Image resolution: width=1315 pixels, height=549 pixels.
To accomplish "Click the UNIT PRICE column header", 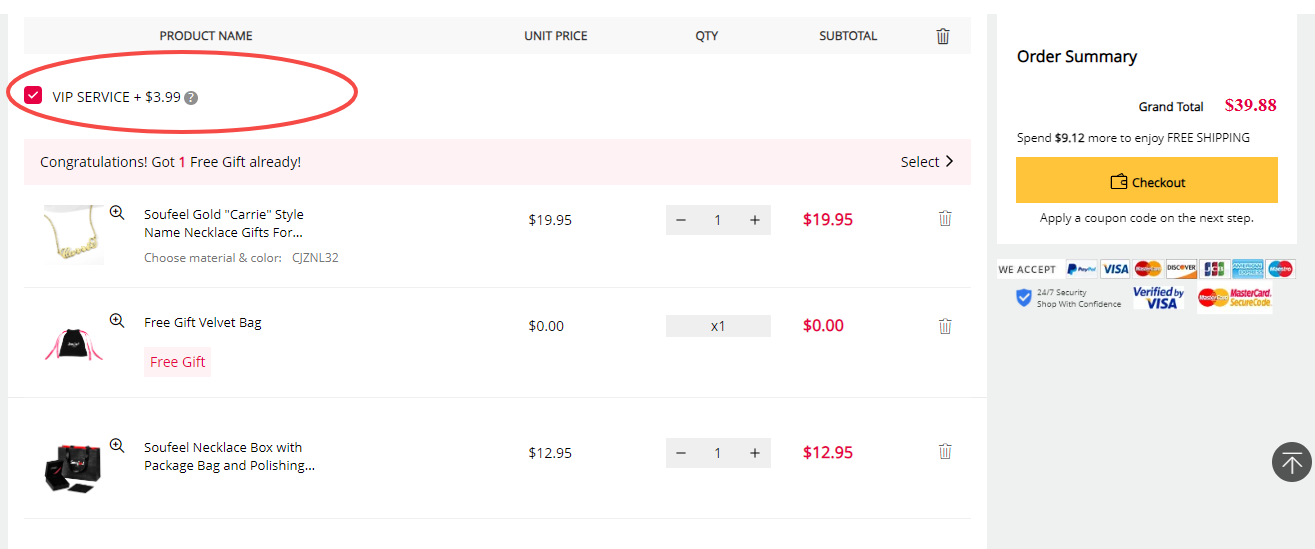I will click(556, 36).
